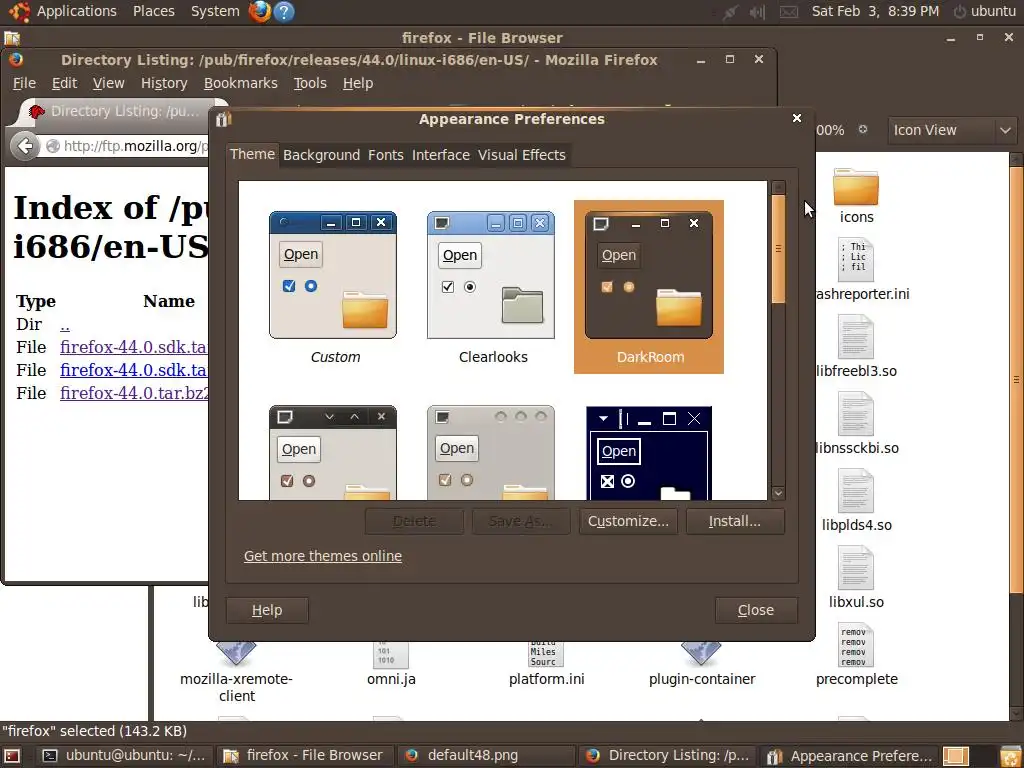
Task: Open the System menu in top panel
Action: (x=215, y=11)
